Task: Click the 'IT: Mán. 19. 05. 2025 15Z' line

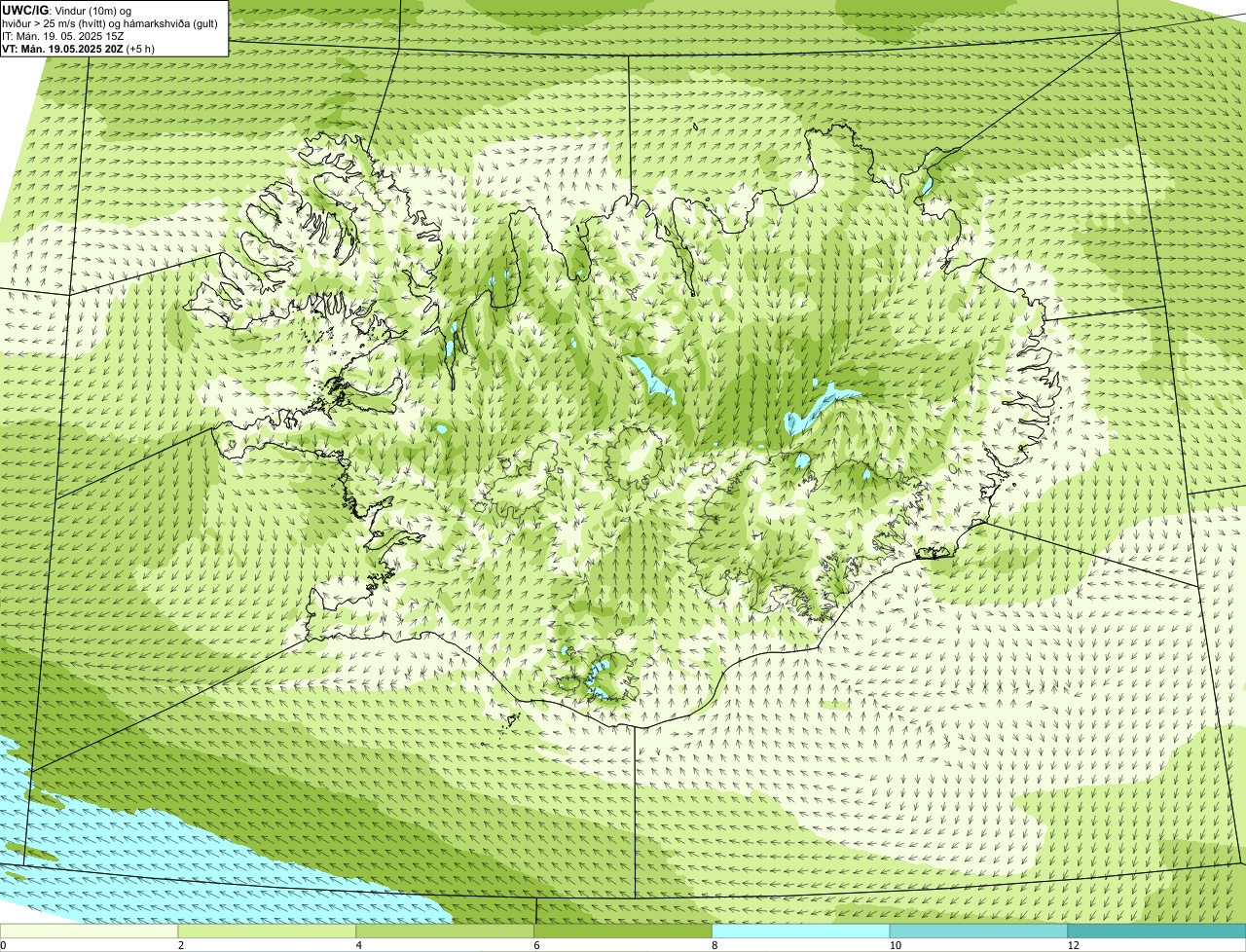Action: point(63,35)
